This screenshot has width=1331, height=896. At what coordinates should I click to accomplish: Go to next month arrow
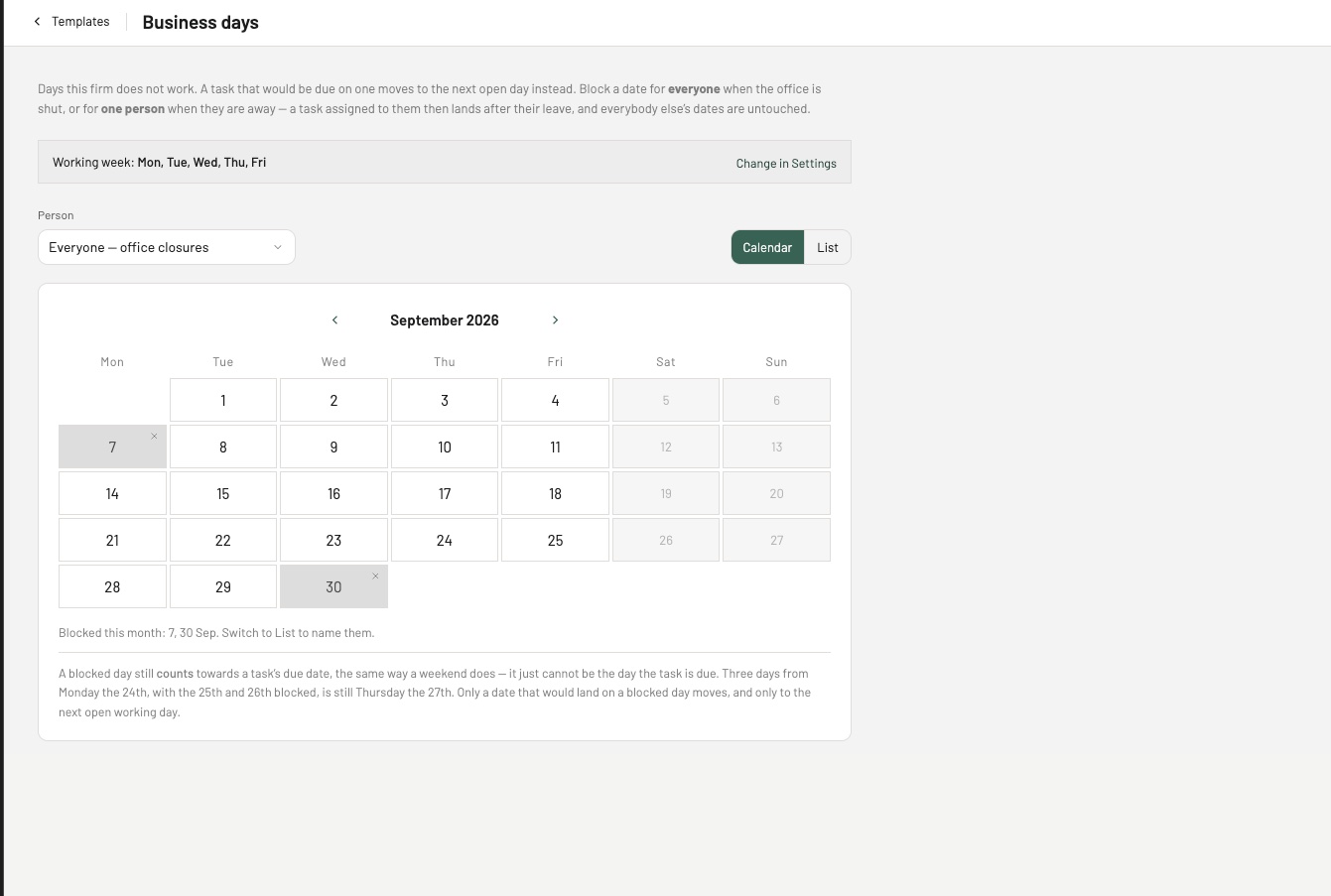tap(555, 320)
